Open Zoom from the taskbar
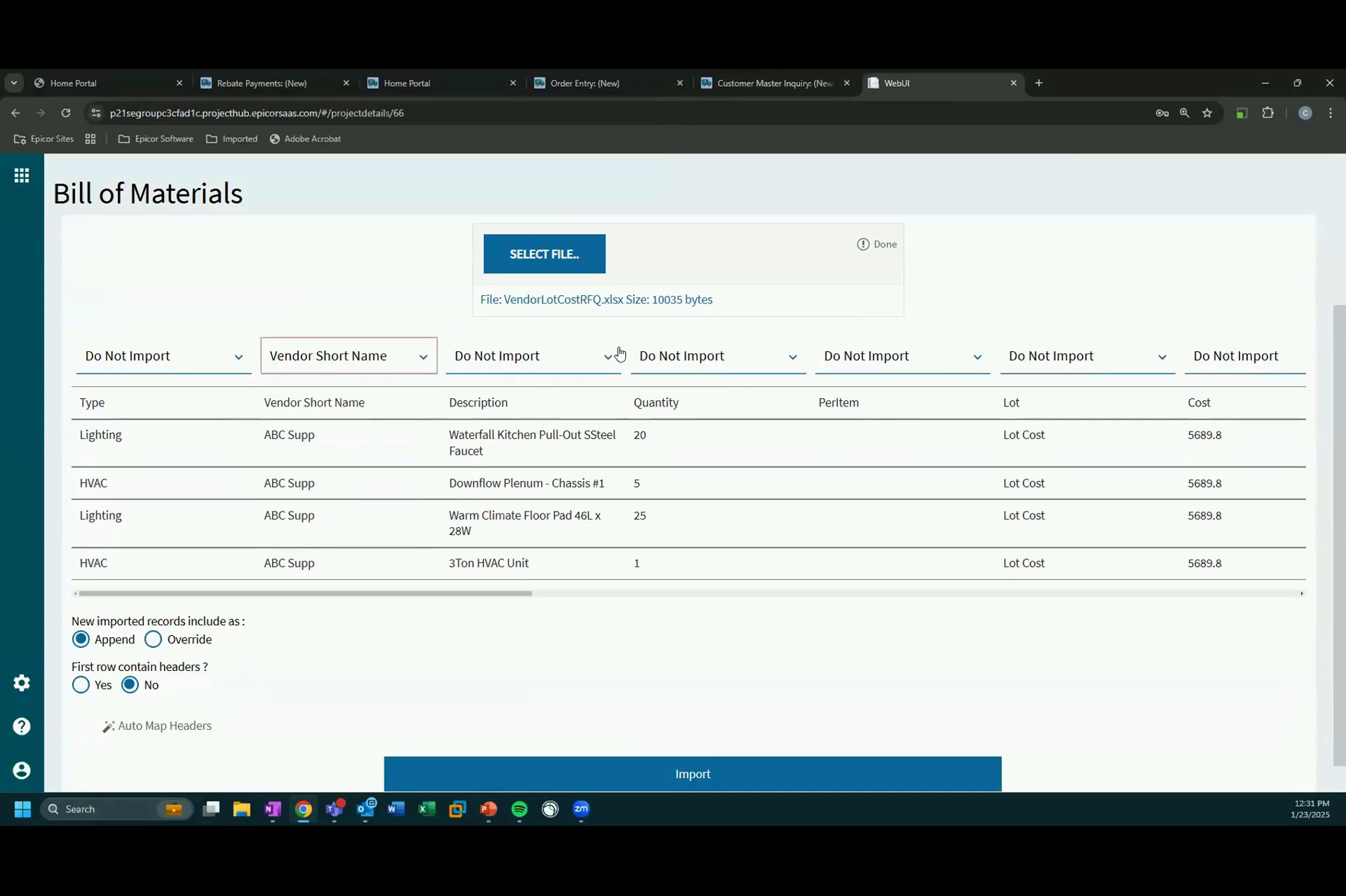 click(x=581, y=809)
